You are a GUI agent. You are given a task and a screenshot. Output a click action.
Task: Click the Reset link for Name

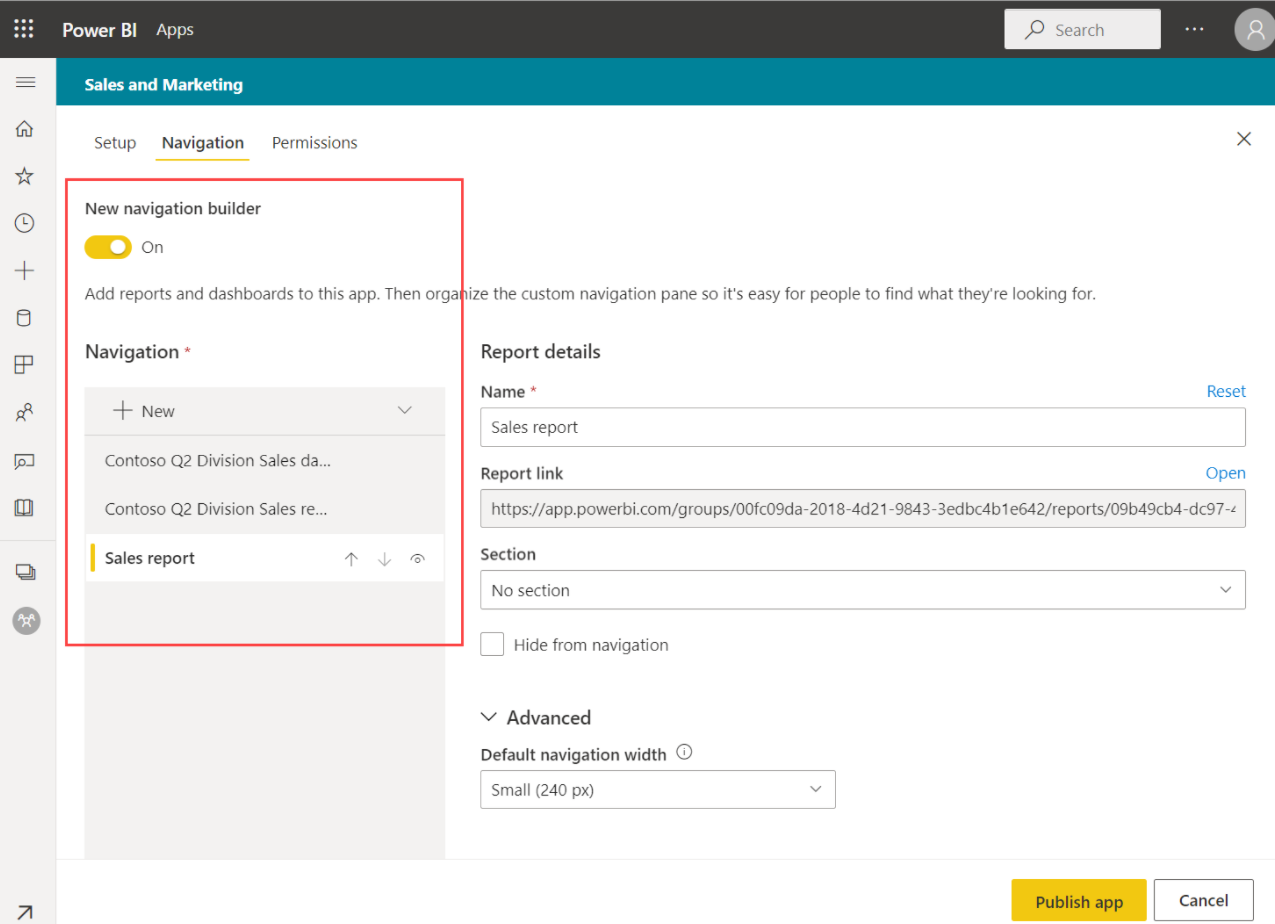pos(1226,391)
